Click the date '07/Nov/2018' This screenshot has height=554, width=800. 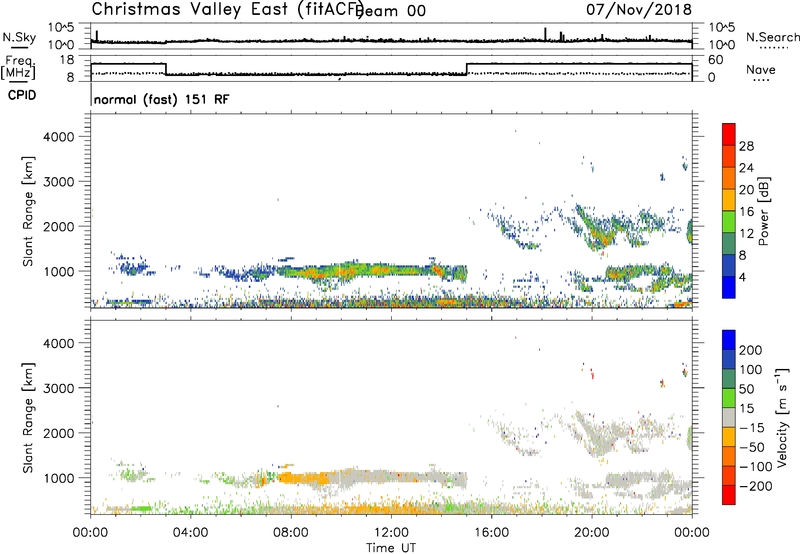(639, 9)
